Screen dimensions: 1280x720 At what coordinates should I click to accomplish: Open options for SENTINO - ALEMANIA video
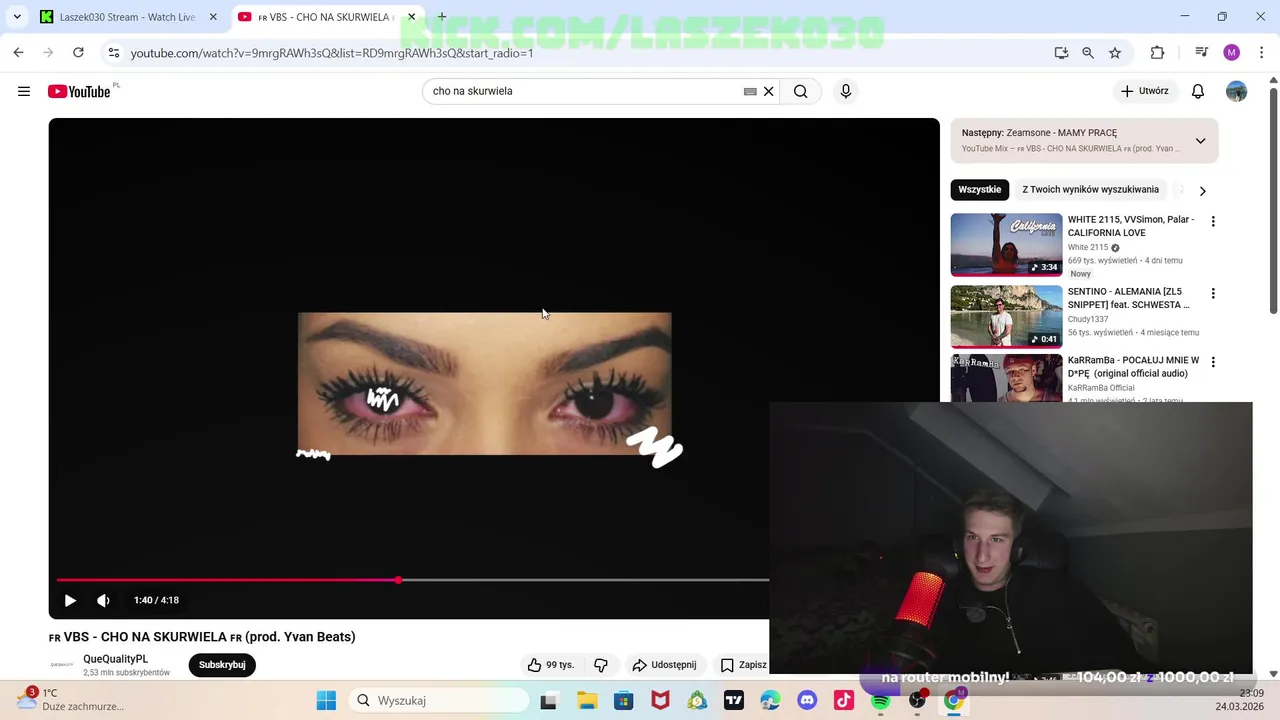1213,294
